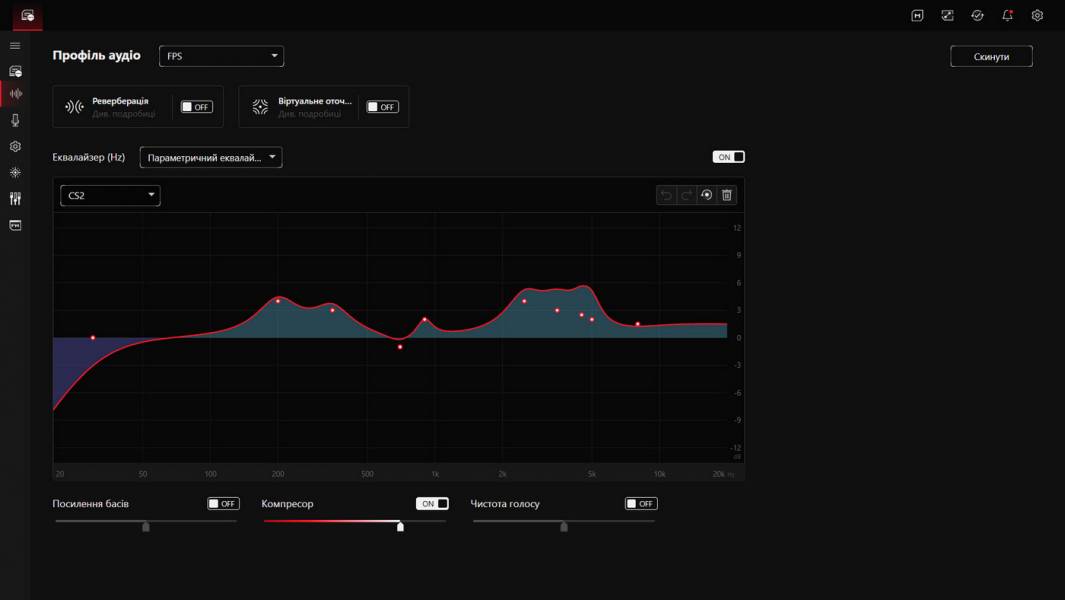Image resolution: width=1065 pixels, height=600 pixels.
Task: Open the microphone settings in sidebar
Action: pos(15,120)
